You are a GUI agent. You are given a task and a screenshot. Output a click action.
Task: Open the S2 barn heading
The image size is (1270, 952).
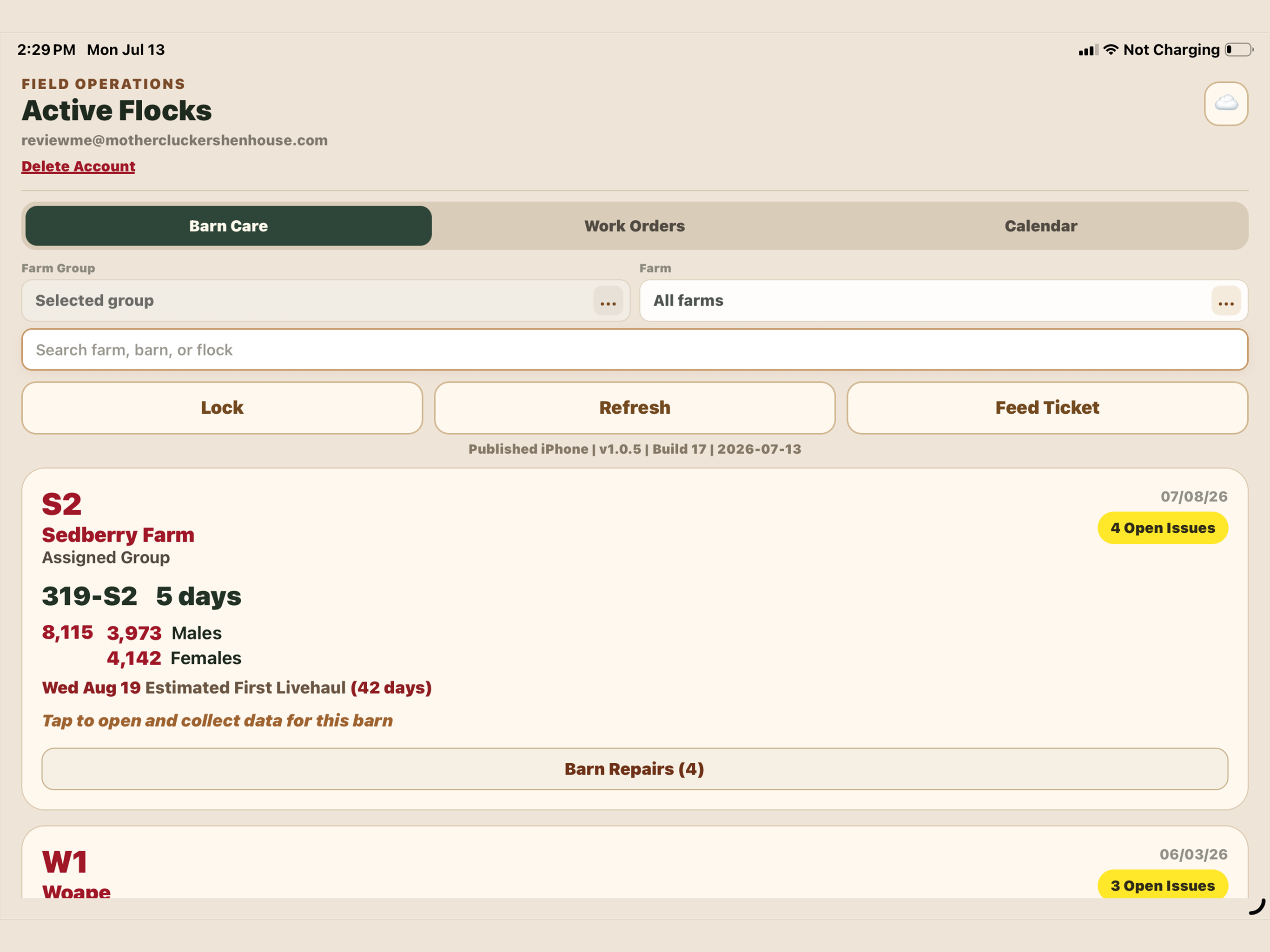point(62,505)
